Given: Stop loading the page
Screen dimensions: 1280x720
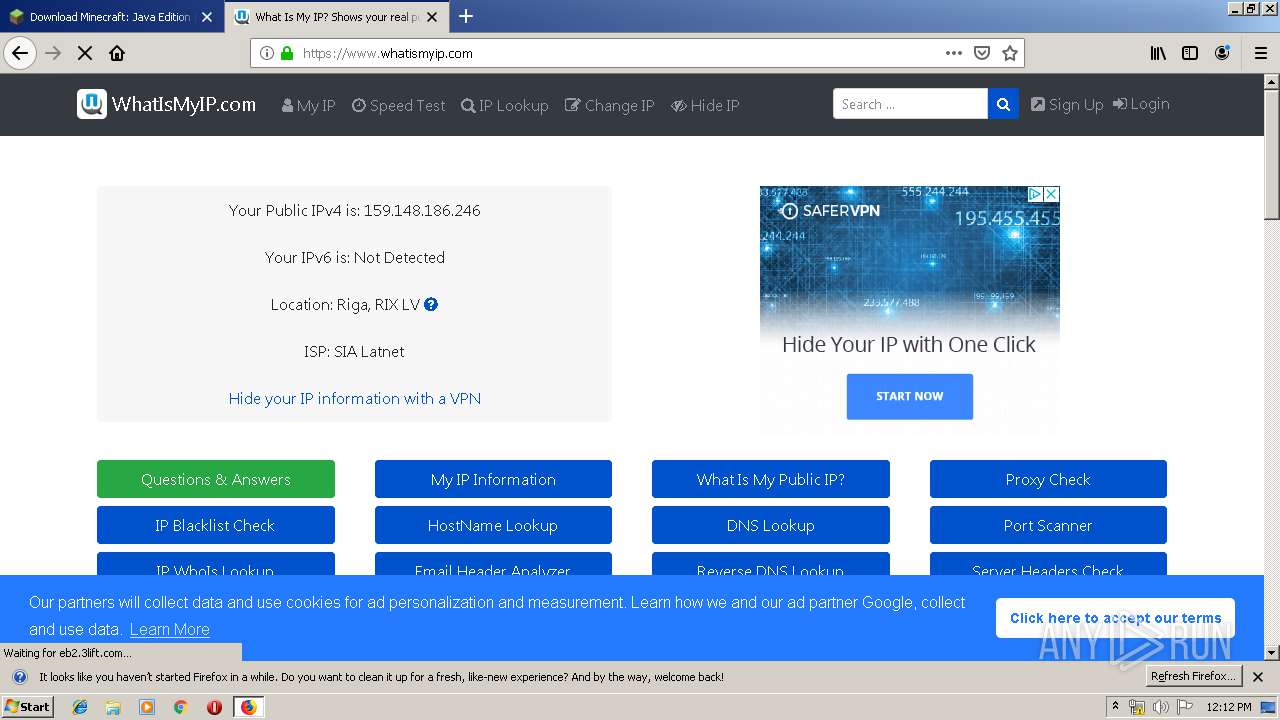Looking at the screenshot, I should pyautogui.click(x=85, y=53).
